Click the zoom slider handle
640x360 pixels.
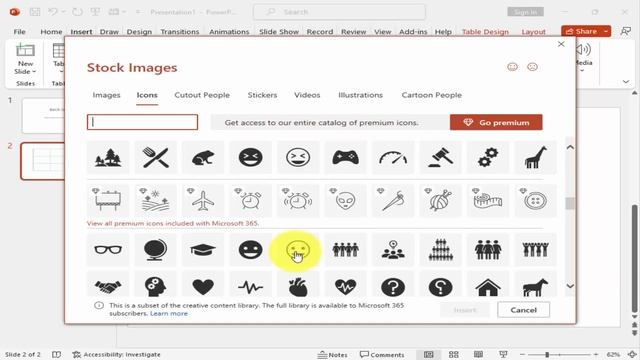coord(547,354)
